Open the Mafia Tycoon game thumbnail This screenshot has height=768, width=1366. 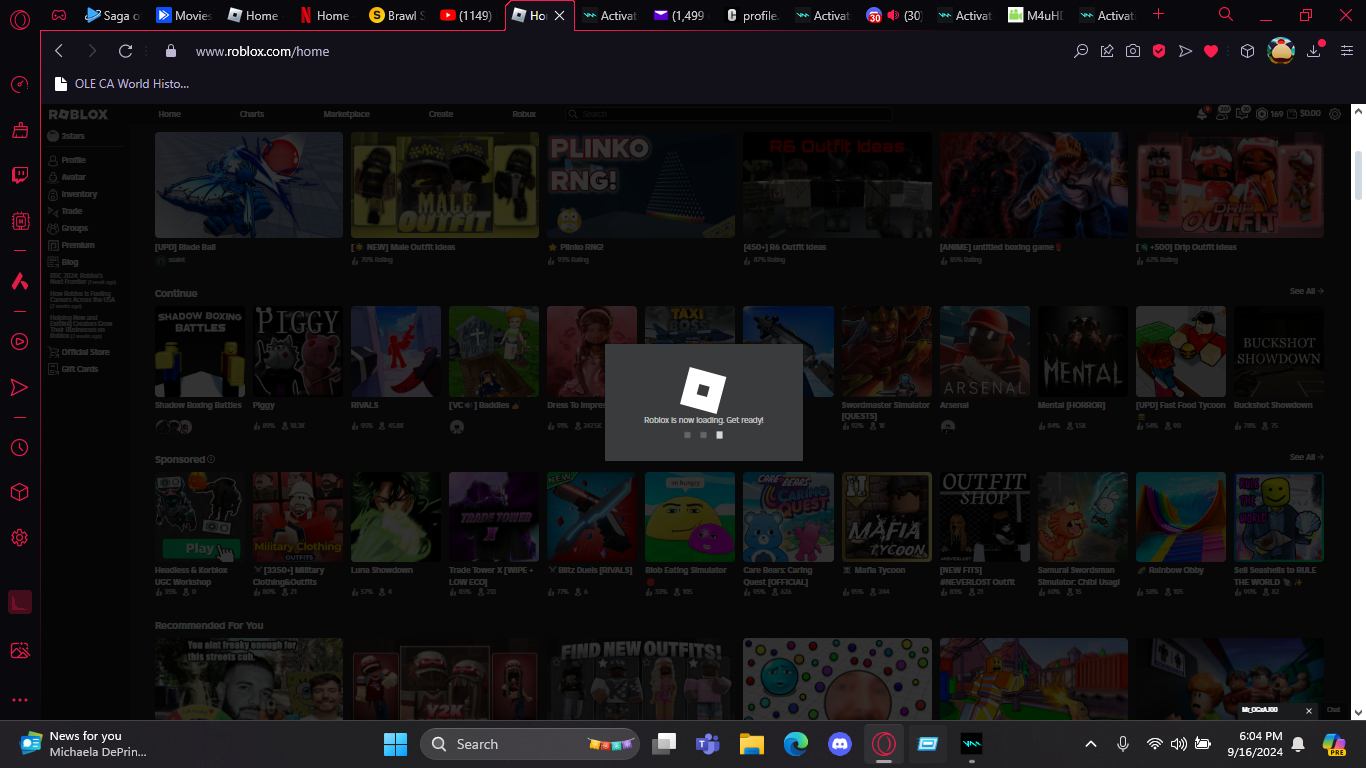tap(886, 517)
